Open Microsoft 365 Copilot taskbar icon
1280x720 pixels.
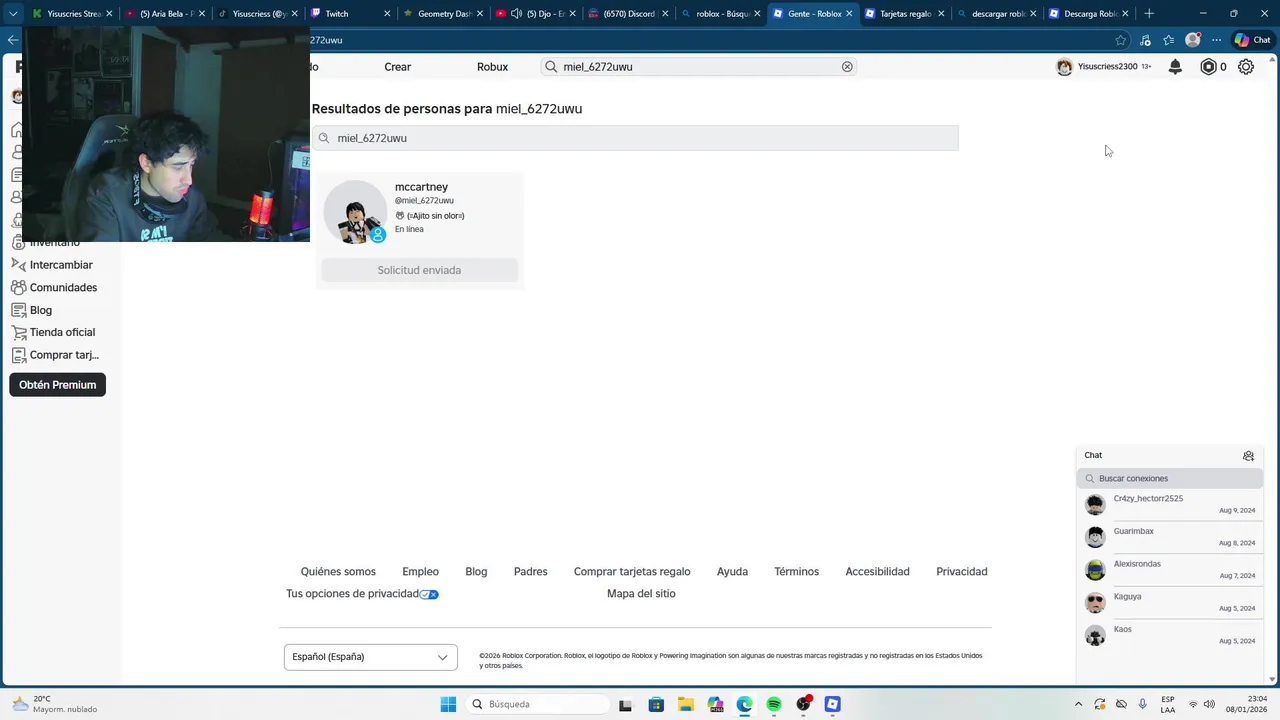tap(715, 704)
